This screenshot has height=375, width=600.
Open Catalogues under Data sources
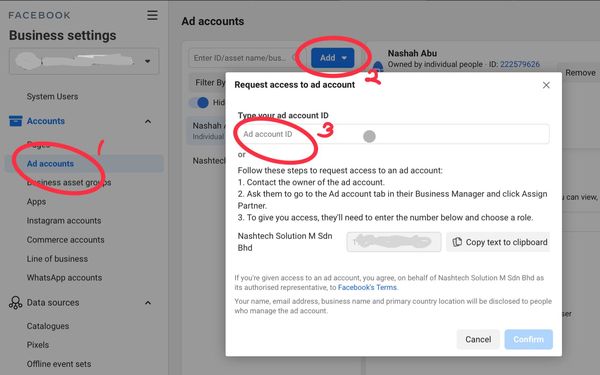pos(48,326)
